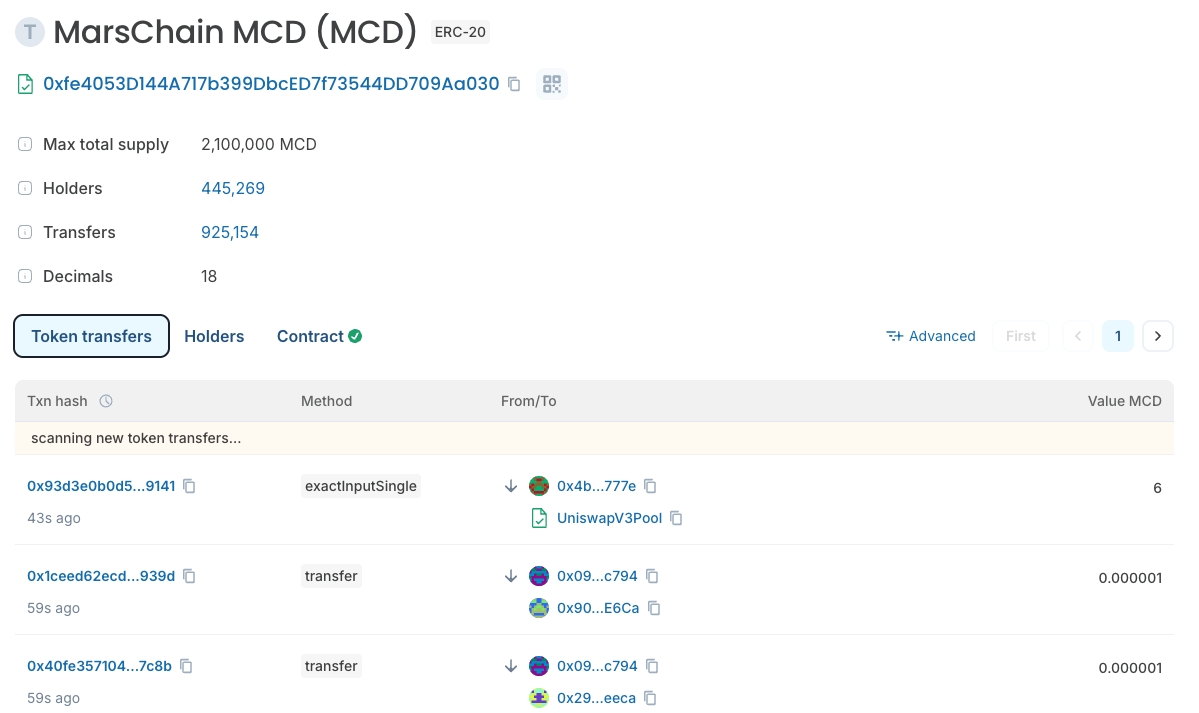Open the 445,269 holders link
This screenshot has width=1199, height=713.
point(233,188)
